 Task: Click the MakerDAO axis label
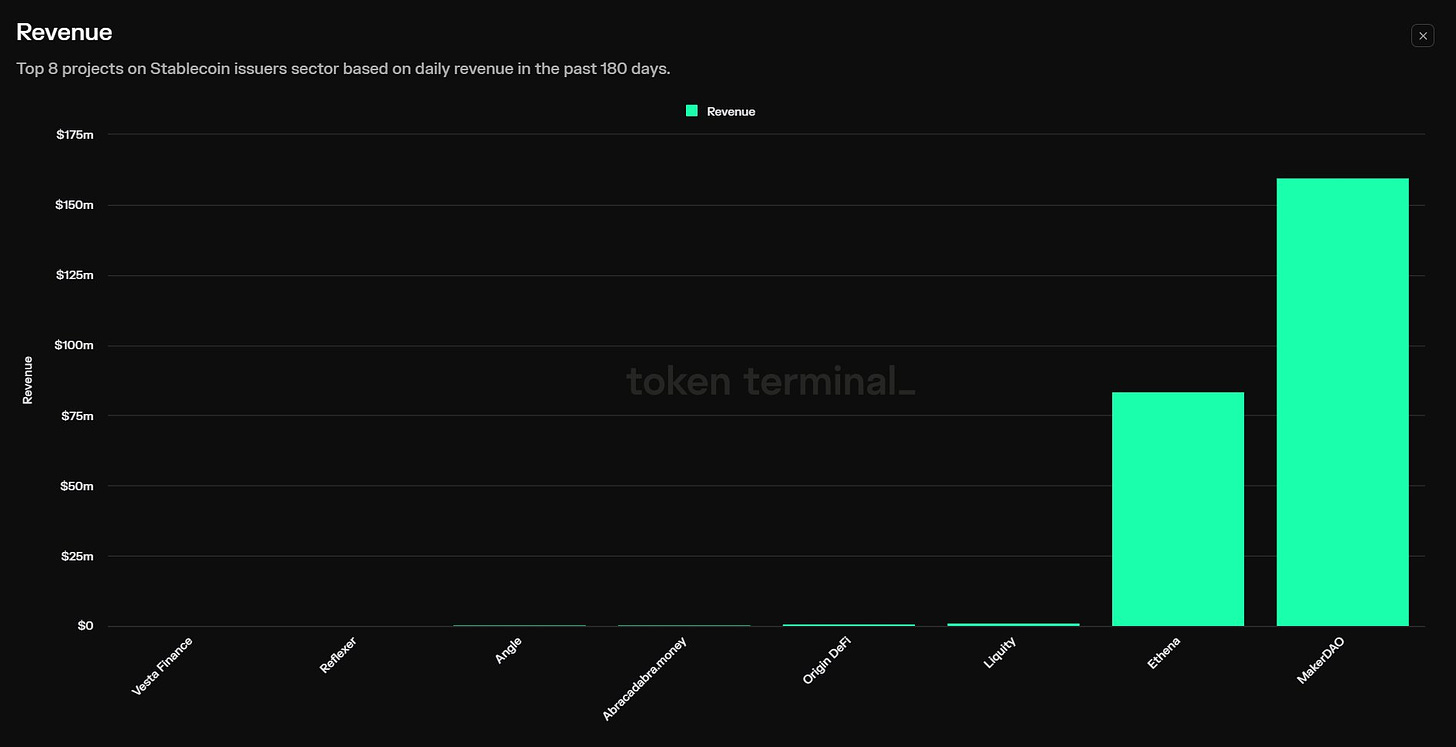pos(1320,663)
